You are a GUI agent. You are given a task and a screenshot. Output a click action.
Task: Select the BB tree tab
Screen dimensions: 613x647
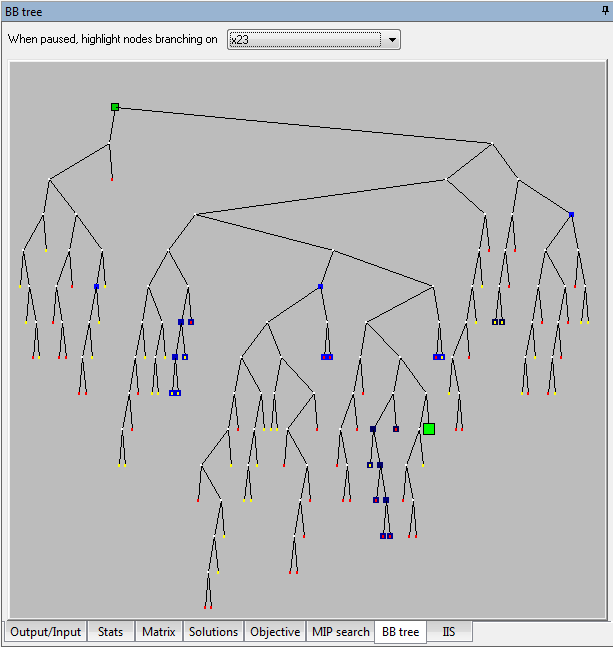(400, 632)
